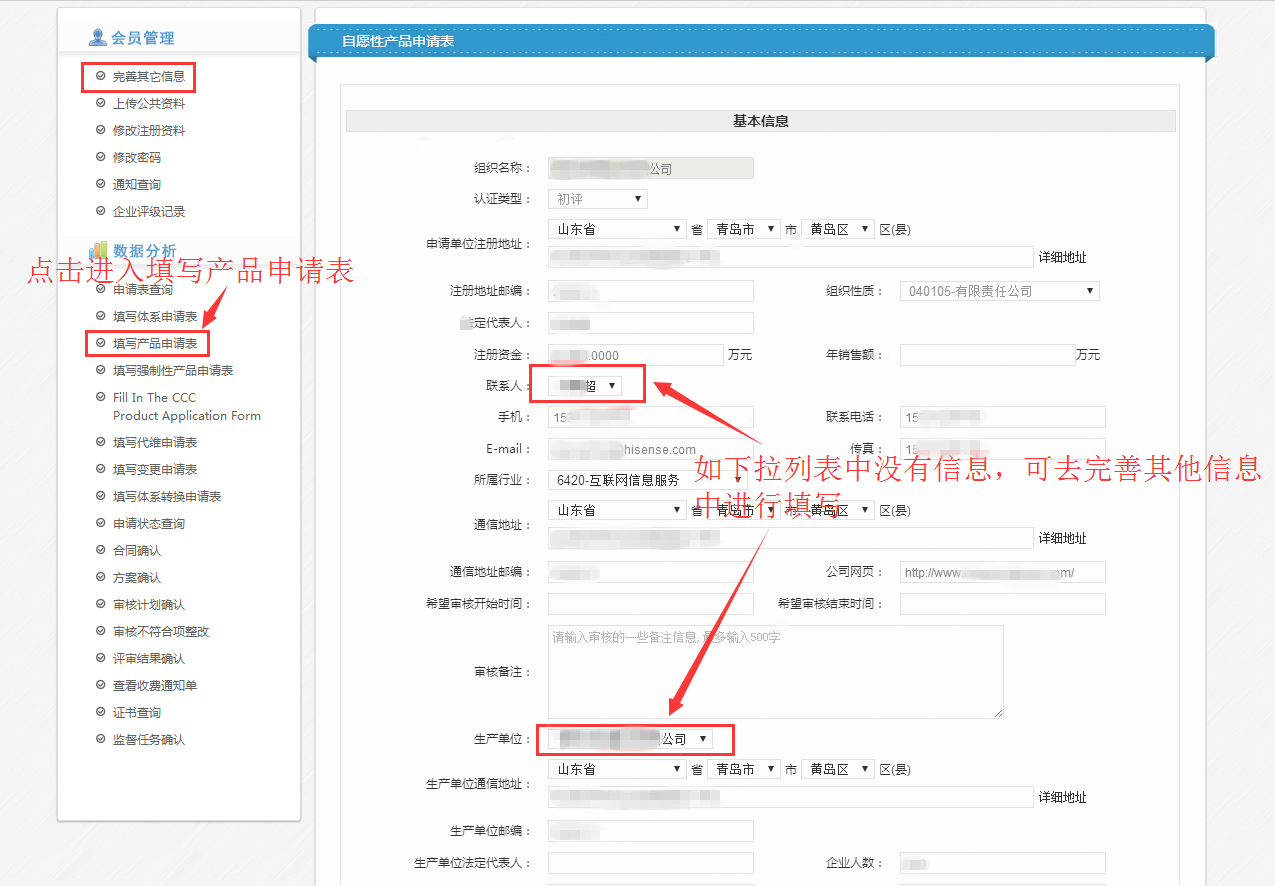Expand the 所属行业 dropdown

[x=647, y=480]
